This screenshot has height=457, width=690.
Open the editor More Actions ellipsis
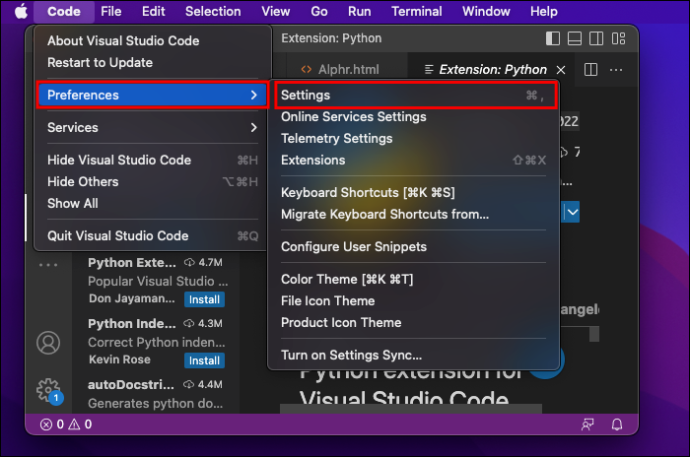[616, 69]
